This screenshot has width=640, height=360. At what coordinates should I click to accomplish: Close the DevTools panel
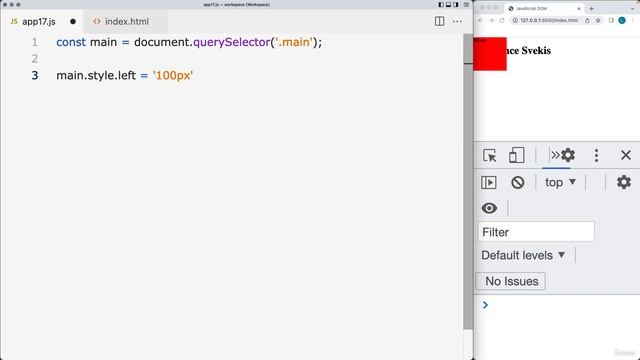(626, 155)
